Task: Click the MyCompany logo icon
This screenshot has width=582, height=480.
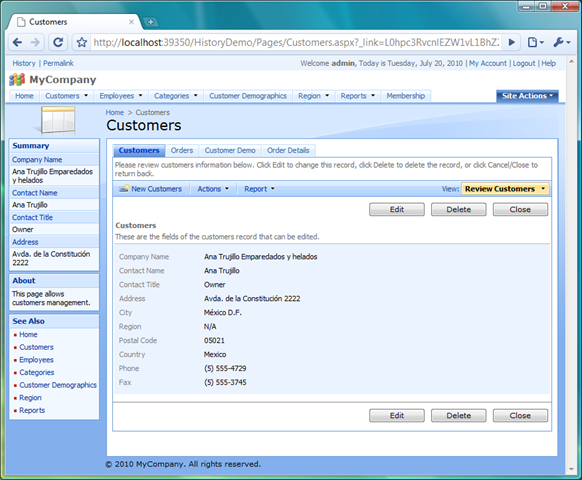Action: point(17,79)
